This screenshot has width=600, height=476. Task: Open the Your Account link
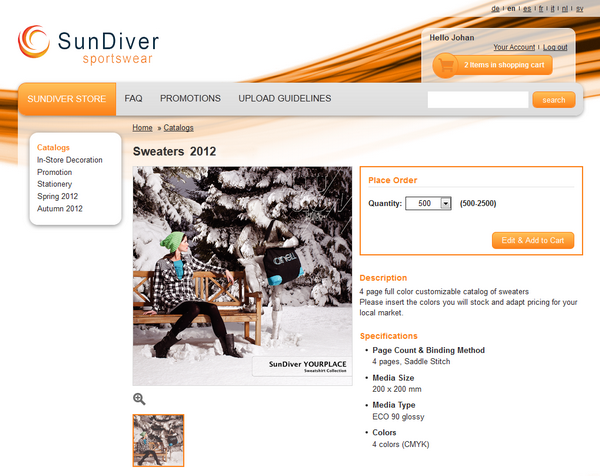pyautogui.click(x=514, y=47)
